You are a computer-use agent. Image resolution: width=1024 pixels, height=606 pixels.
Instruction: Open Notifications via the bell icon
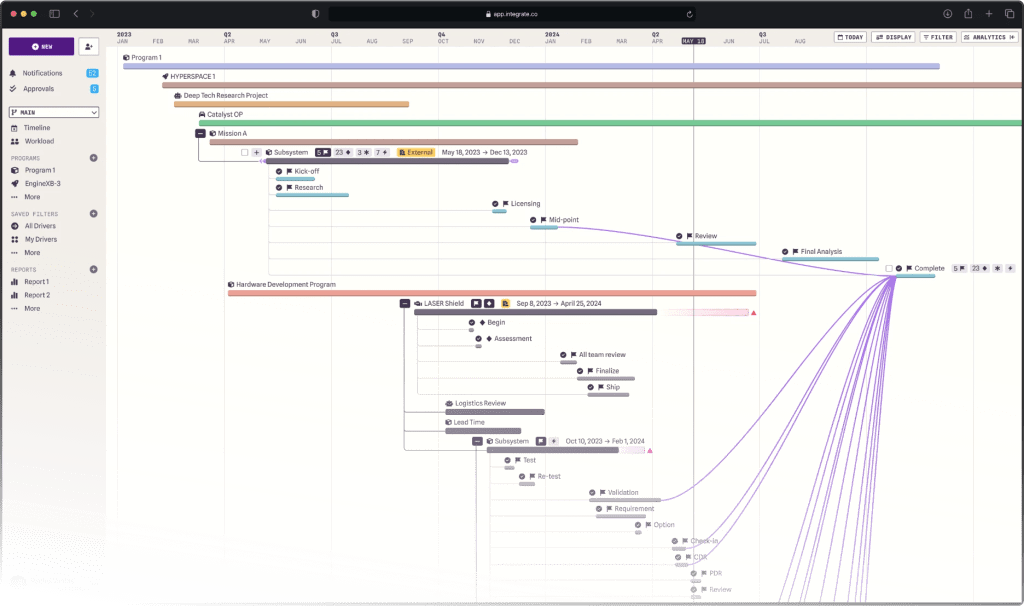[14, 73]
